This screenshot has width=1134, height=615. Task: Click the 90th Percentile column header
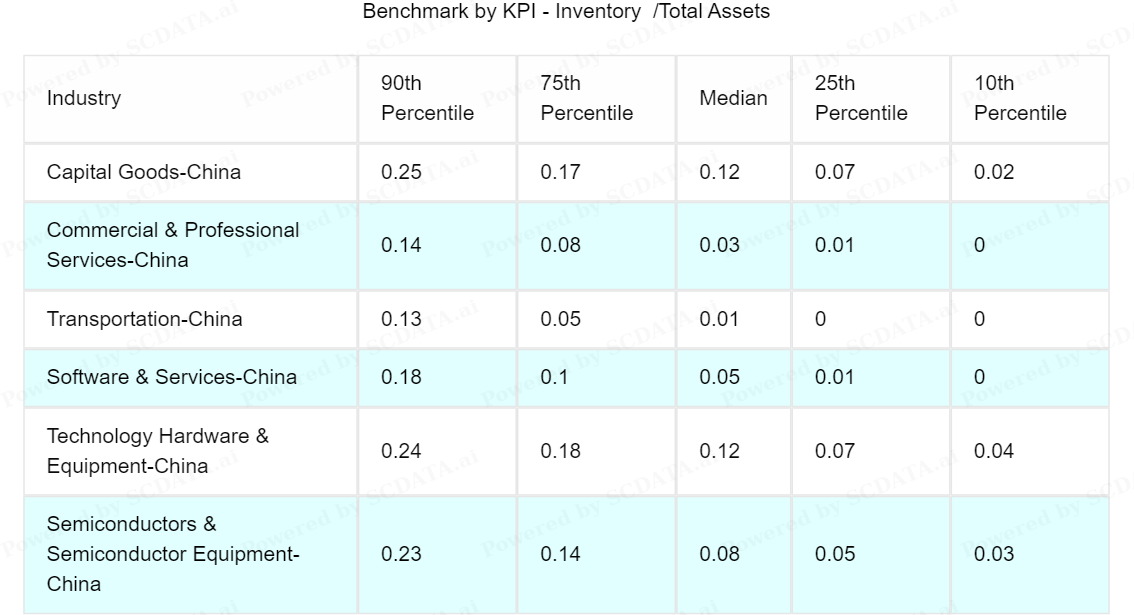point(427,99)
